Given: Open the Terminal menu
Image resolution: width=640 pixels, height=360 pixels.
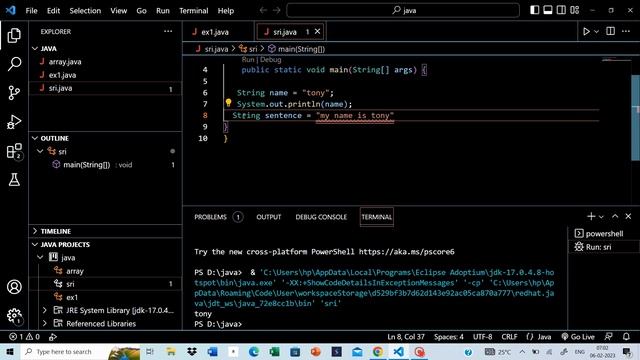Looking at the screenshot, I should pyautogui.click(x=193, y=11).
